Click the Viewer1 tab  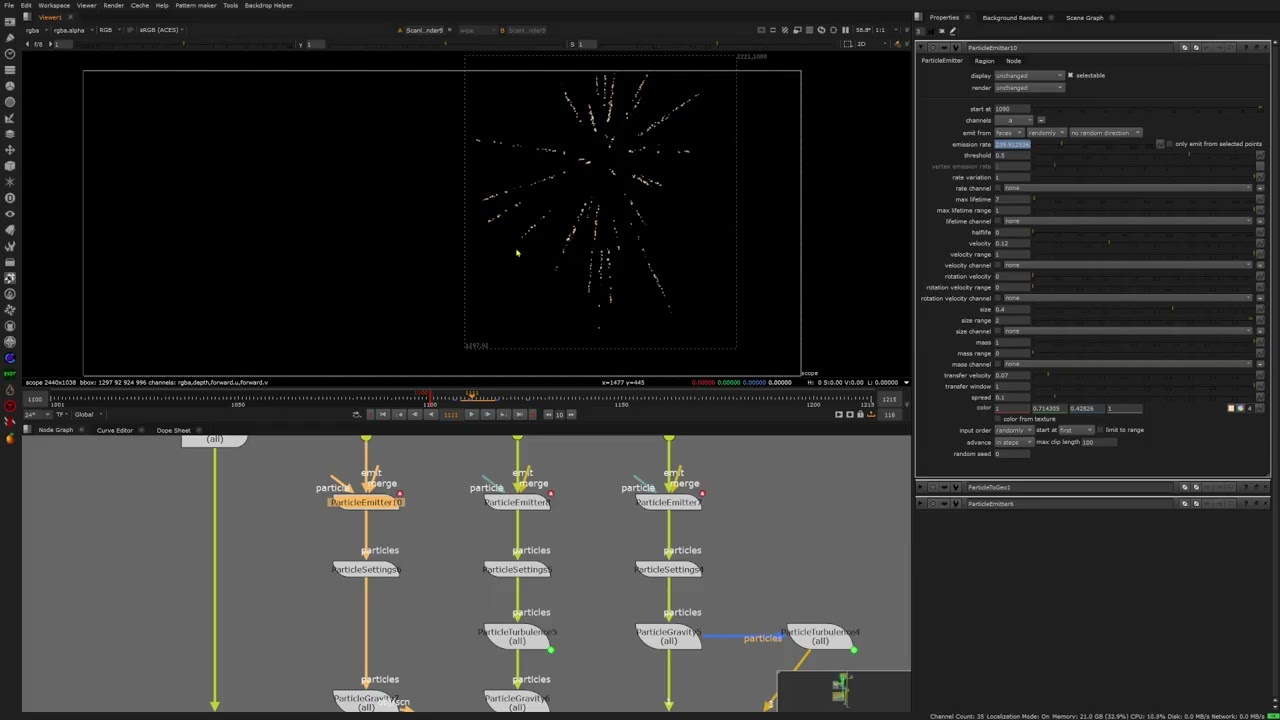click(x=49, y=17)
